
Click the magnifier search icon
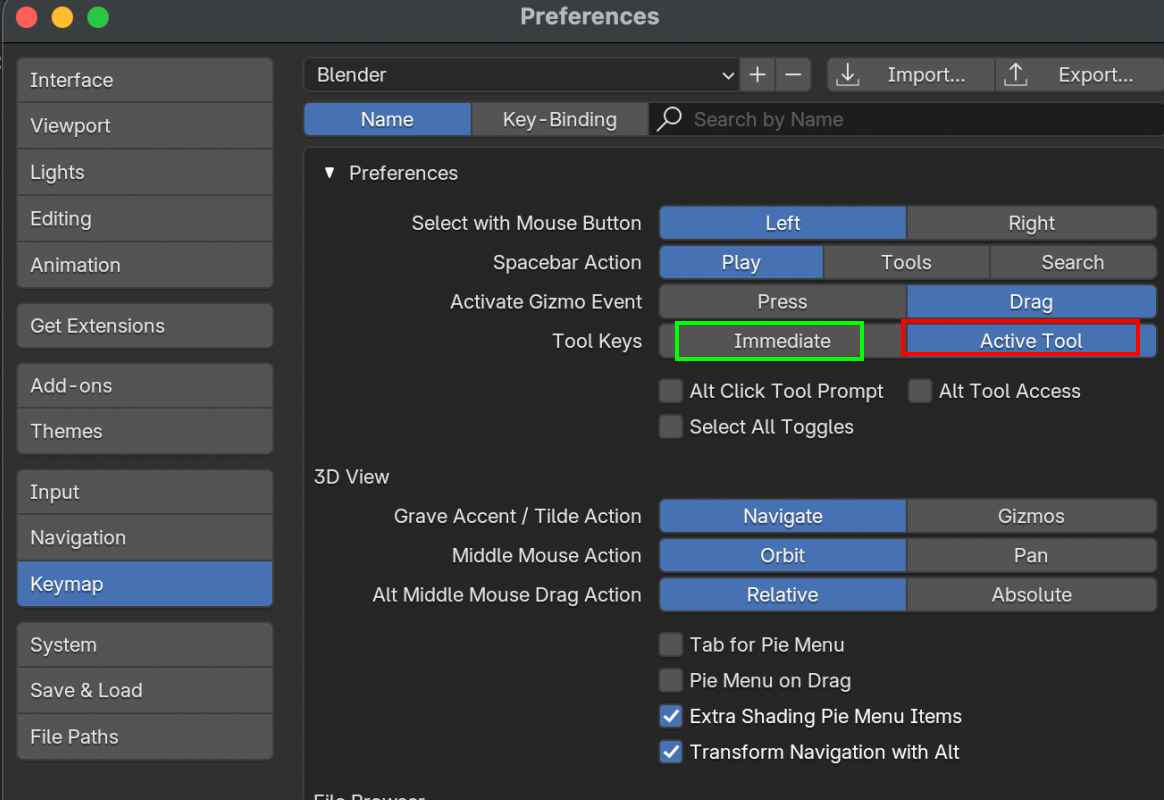670,119
